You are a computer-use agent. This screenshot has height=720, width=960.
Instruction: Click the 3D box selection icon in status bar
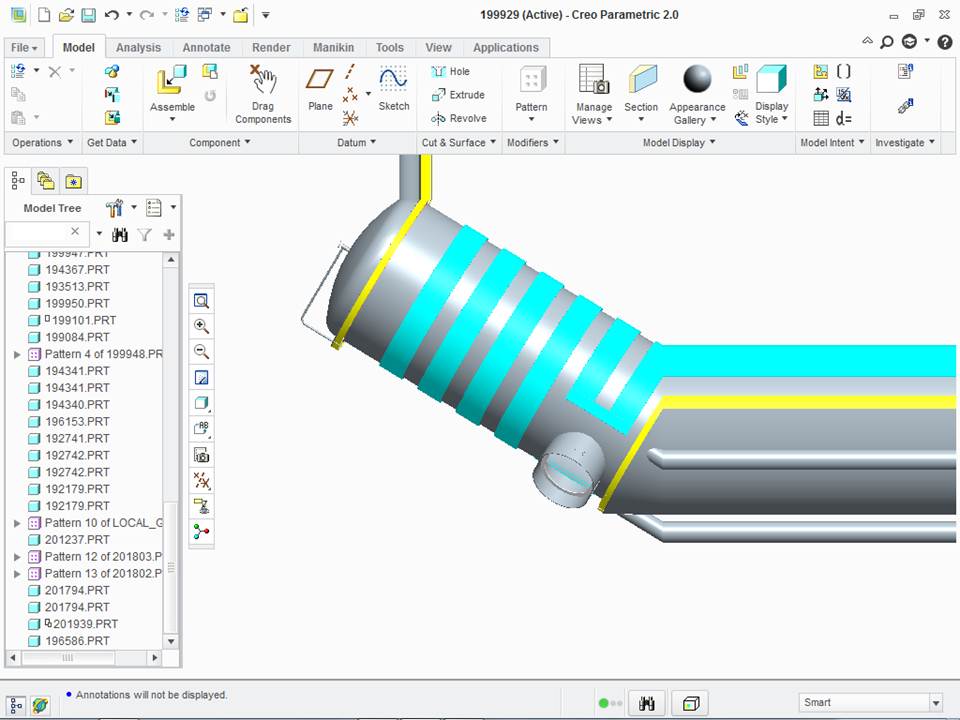[691, 703]
